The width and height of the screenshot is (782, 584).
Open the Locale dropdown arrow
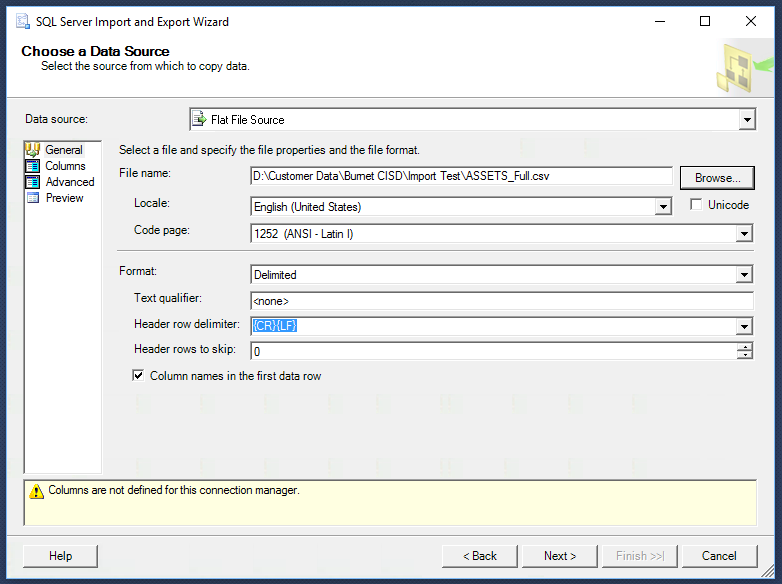point(663,206)
